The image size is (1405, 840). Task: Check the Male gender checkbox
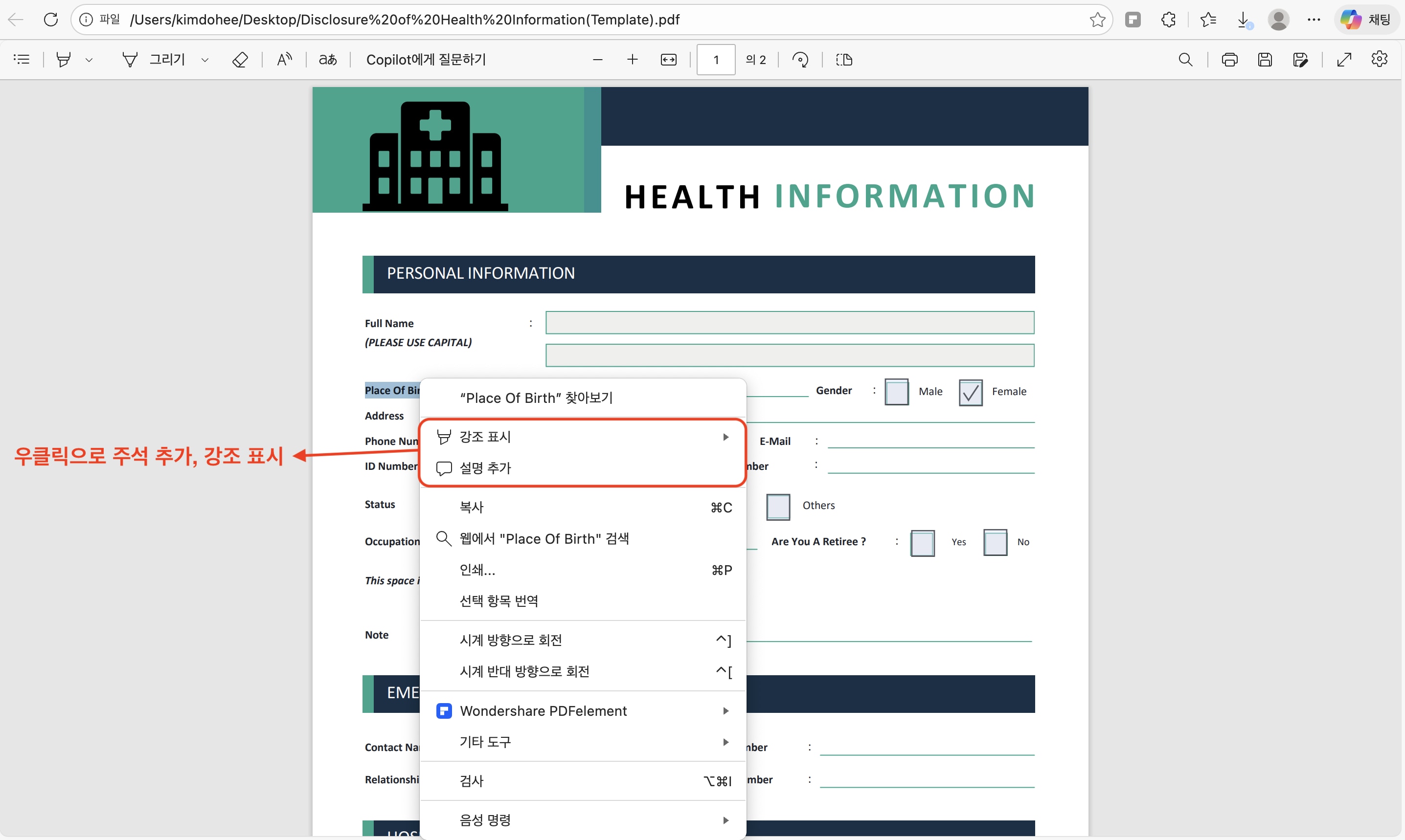click(896, 392)
